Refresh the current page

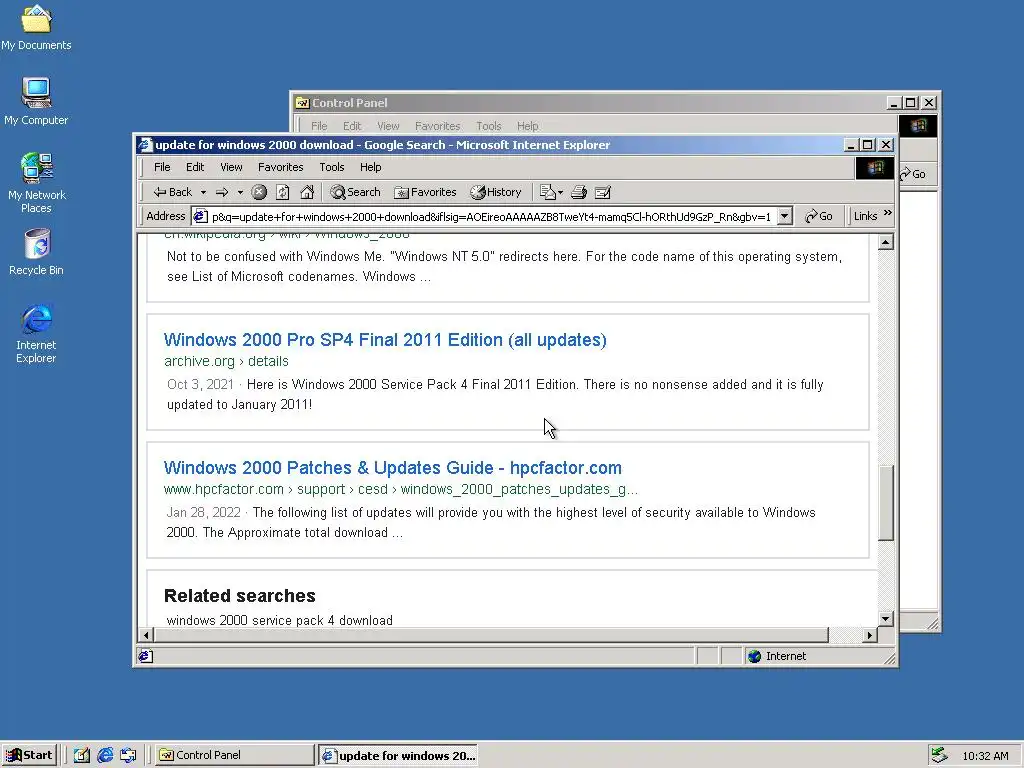click(283, 192)
